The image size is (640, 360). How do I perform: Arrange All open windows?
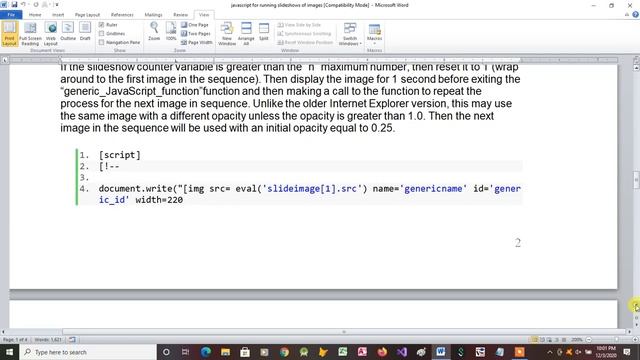point(246,33)
